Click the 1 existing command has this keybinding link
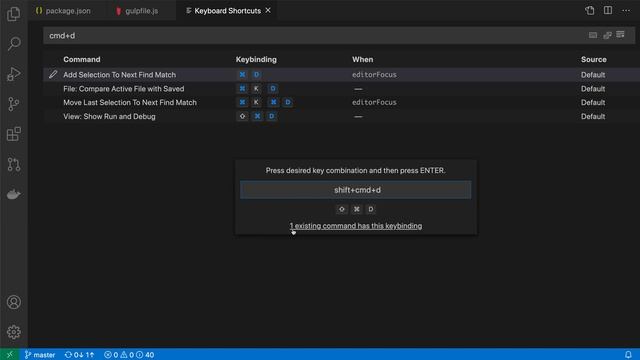 click(x=356, y=226)
